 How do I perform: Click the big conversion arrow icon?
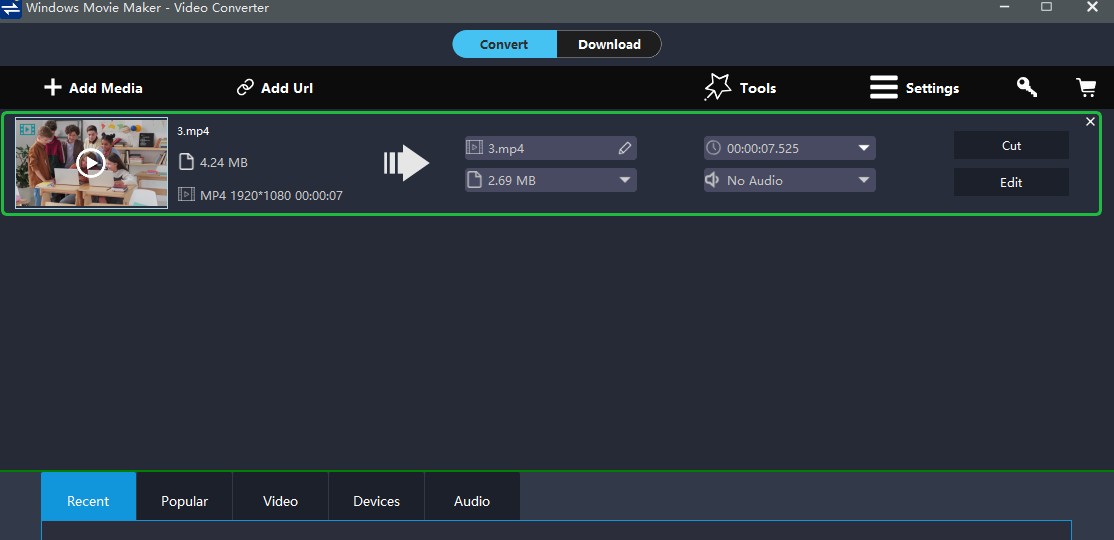click(x=406, y=163)
